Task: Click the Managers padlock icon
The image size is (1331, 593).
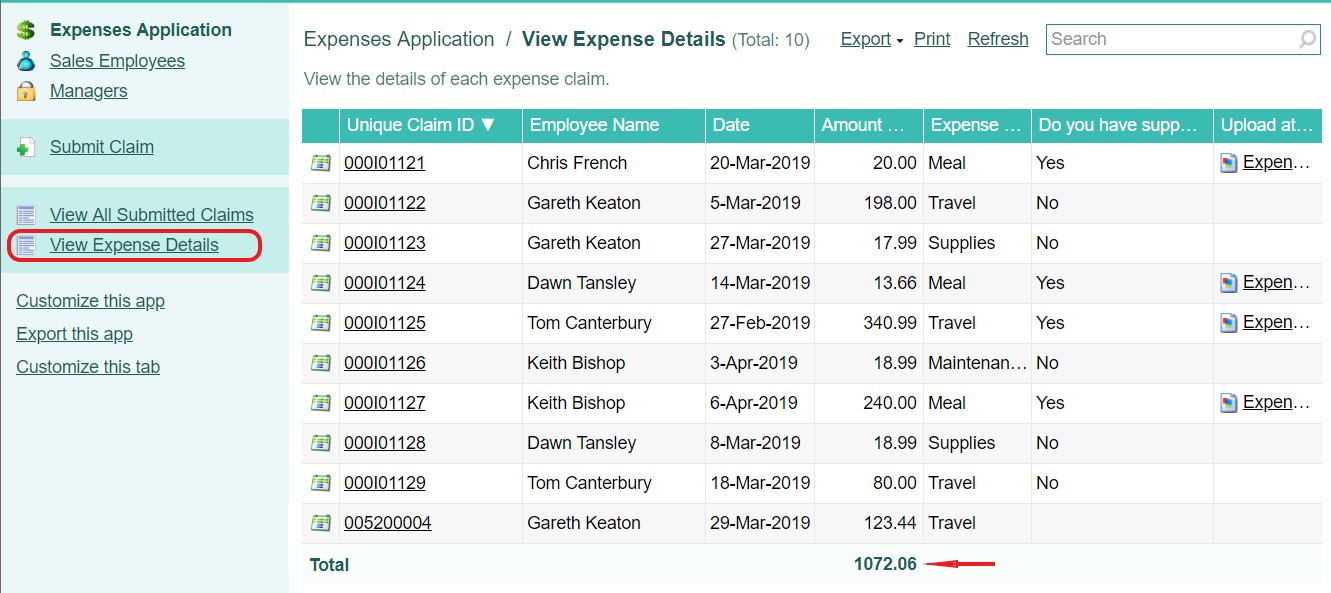Action: [26, 91]
